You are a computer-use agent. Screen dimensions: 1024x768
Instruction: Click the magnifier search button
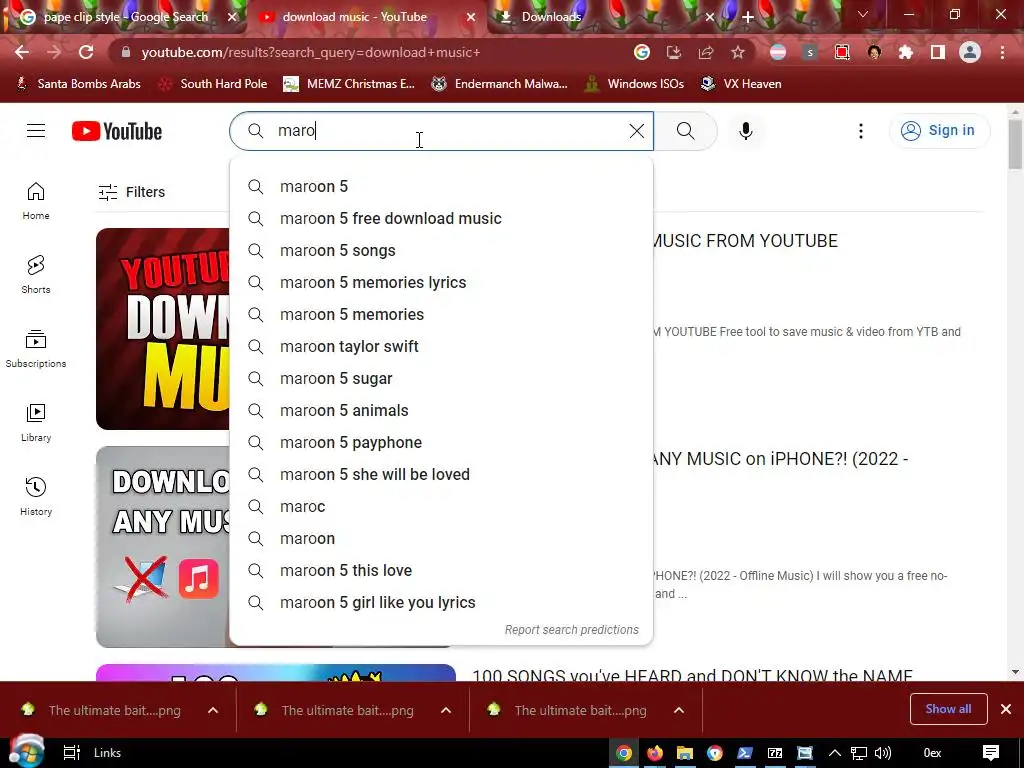click(x=686, y=131)
